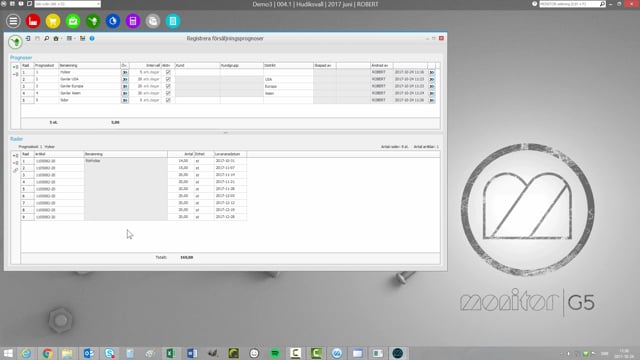
Task: Click the Kund cell in prognosis row 1
Action: [x=198, y=72]
